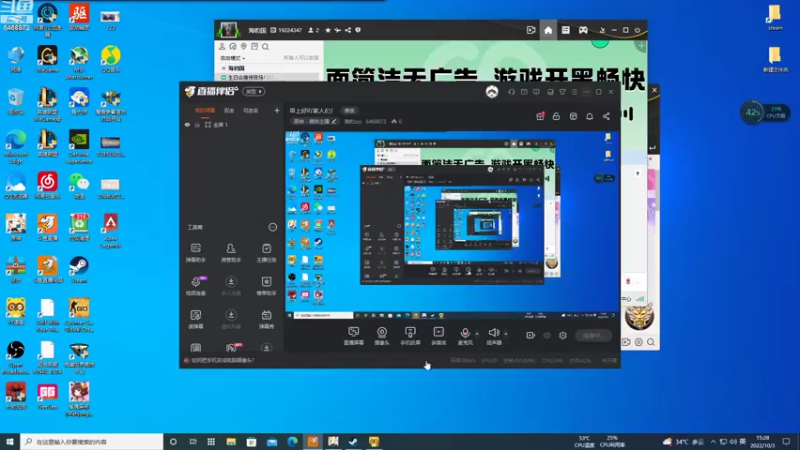The height and width of the screenshot is (450, 800).
Task: Open the location pin icon in voice chat window
Action: click(x=244, y=46)
